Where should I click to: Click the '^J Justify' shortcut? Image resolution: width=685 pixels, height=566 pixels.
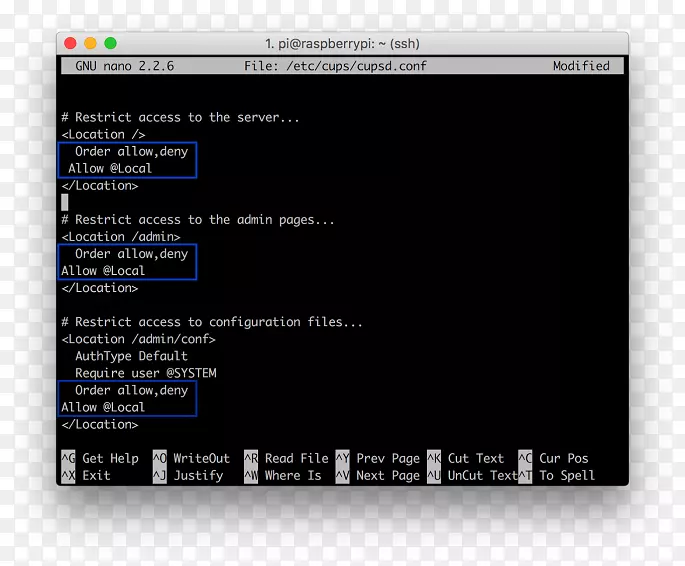(188, 475)
